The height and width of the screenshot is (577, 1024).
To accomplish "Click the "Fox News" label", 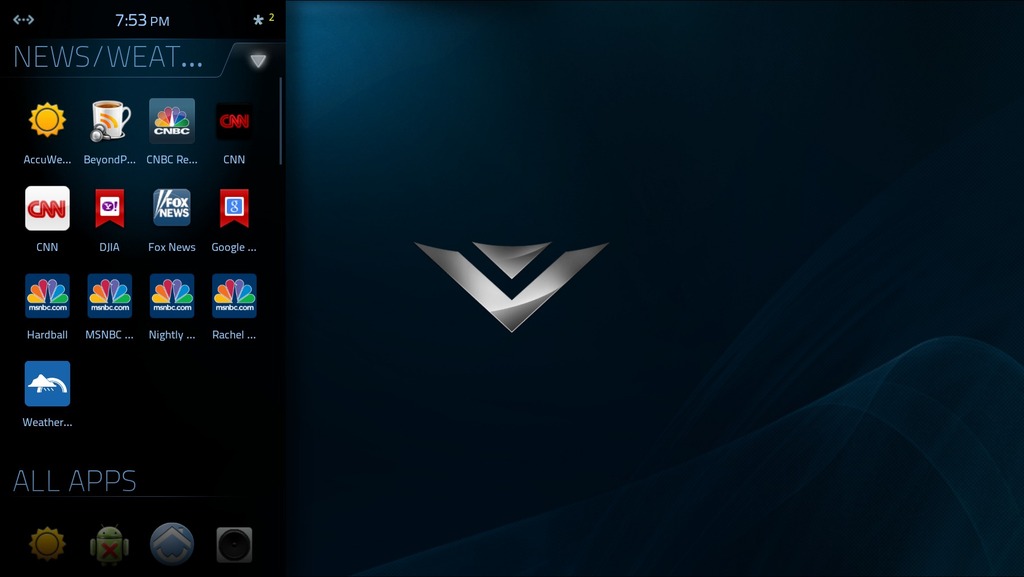I will [x=172, y=247].
